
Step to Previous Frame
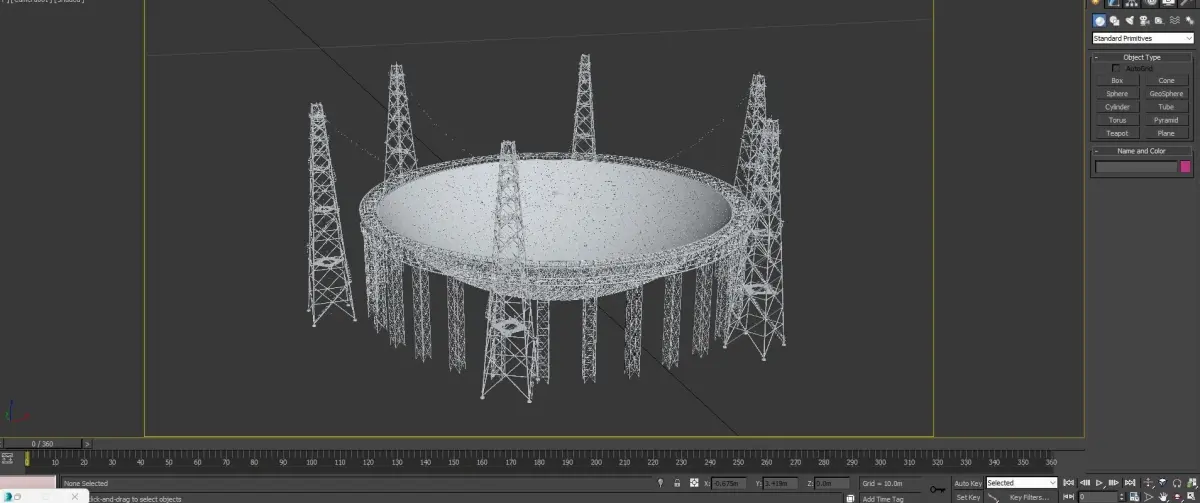click(1085, 482)
